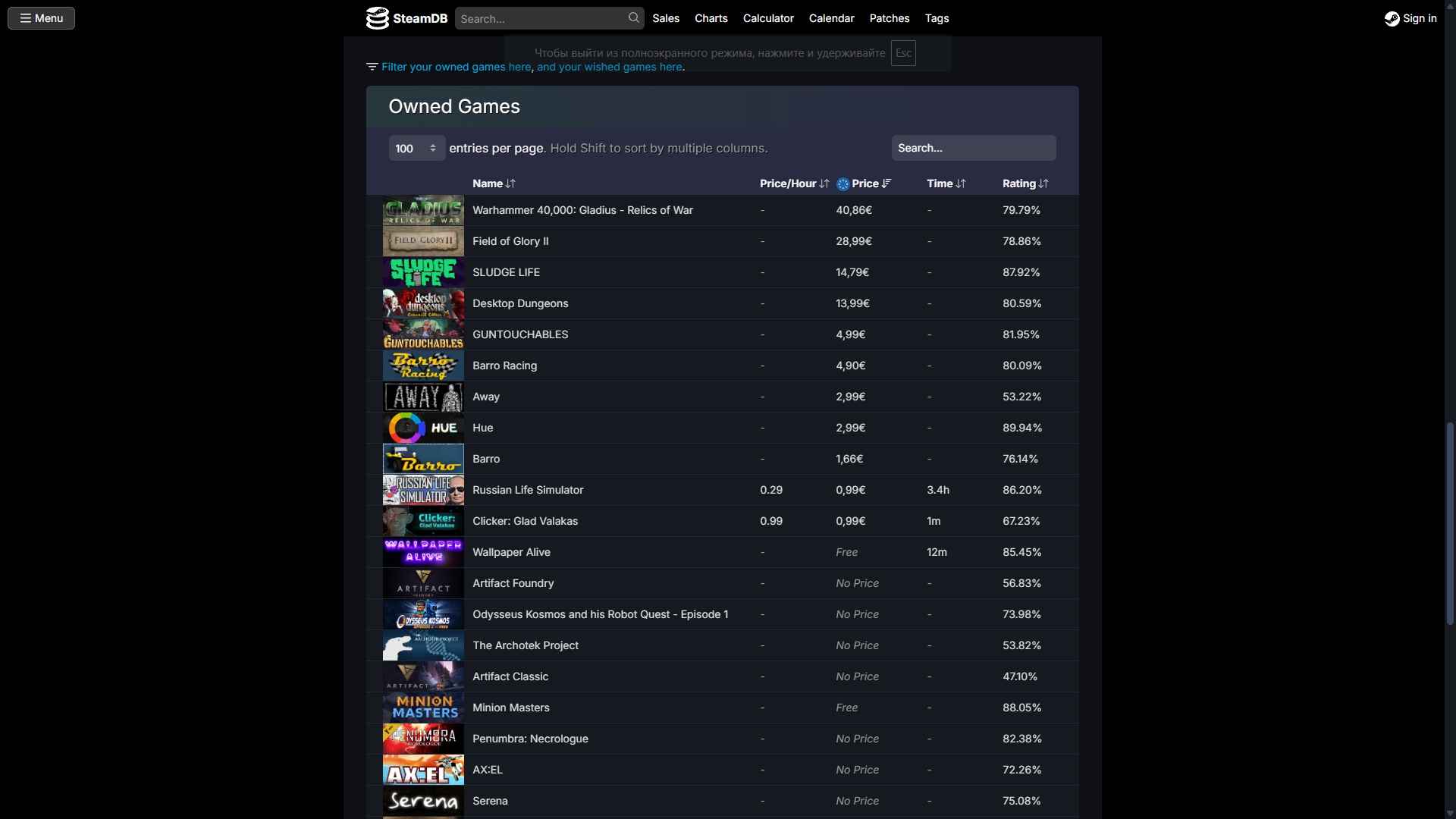Click the Serena thumbnail
The width and height of the screenshot is (1456, 819).
pos(423,801)
